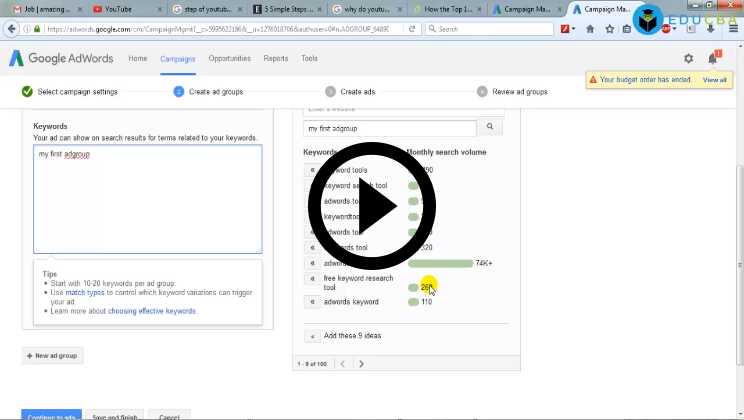Open the Campaigns menu item
The width and height of the screenshot is (744, 420).
point(178,59)
